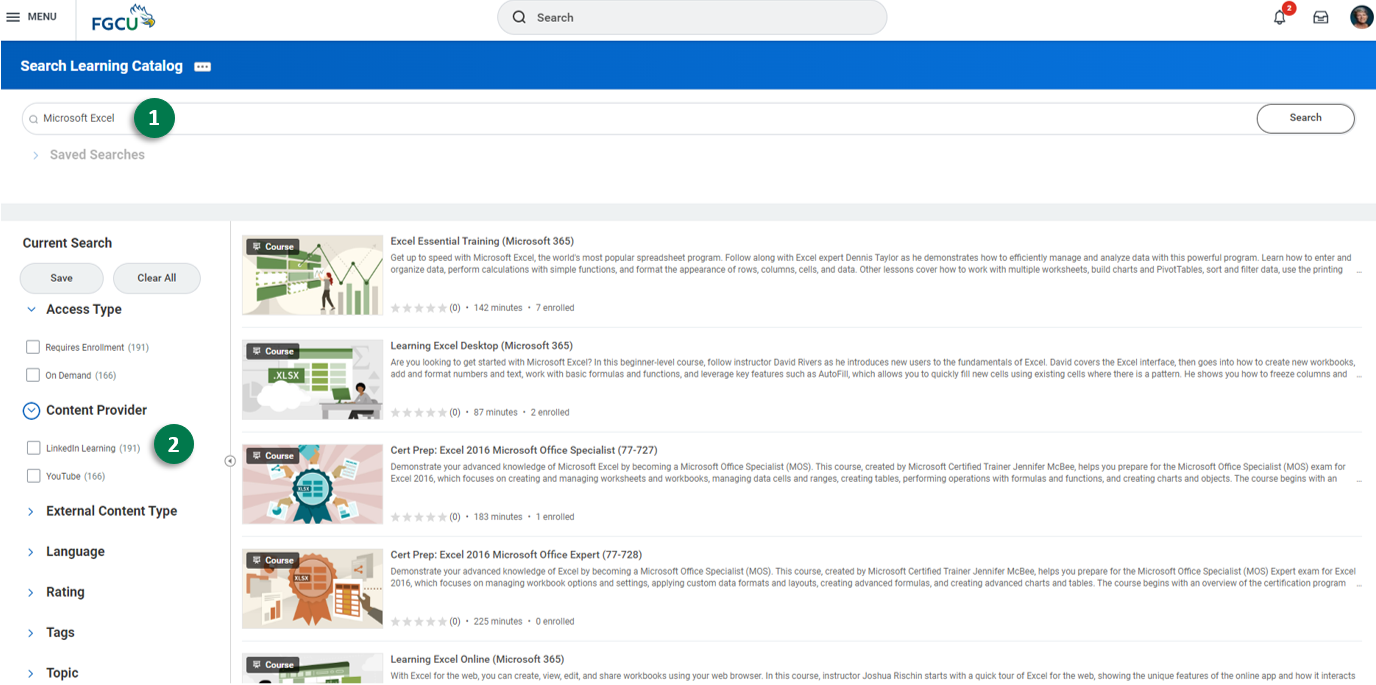Viewport: 1376px width, 685px height.
Task: Collapse the filter sidebar using the arrow handle
Action: 230,461
